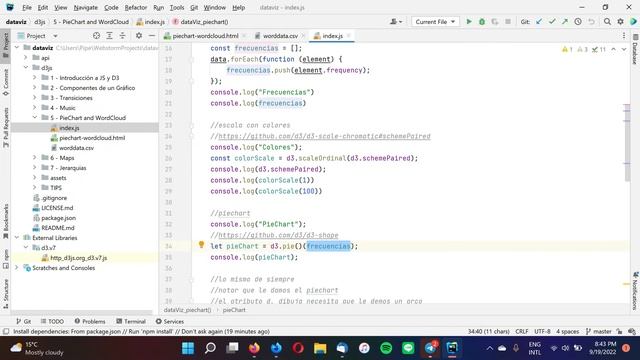Viewport: 640px width, 360px height.
Task: Click CRLF line separator in status bar
Action: click(522, 331)
